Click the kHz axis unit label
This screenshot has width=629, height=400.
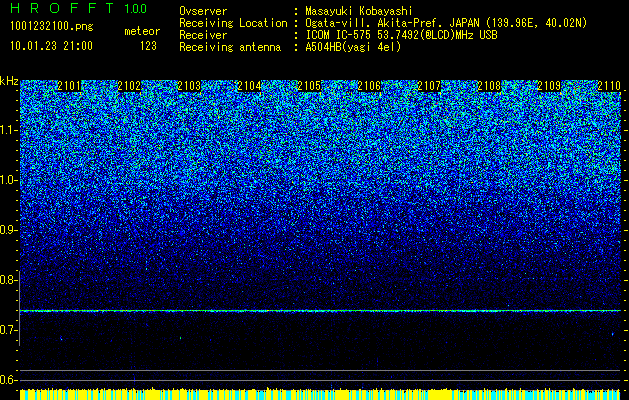pos(9,81)
